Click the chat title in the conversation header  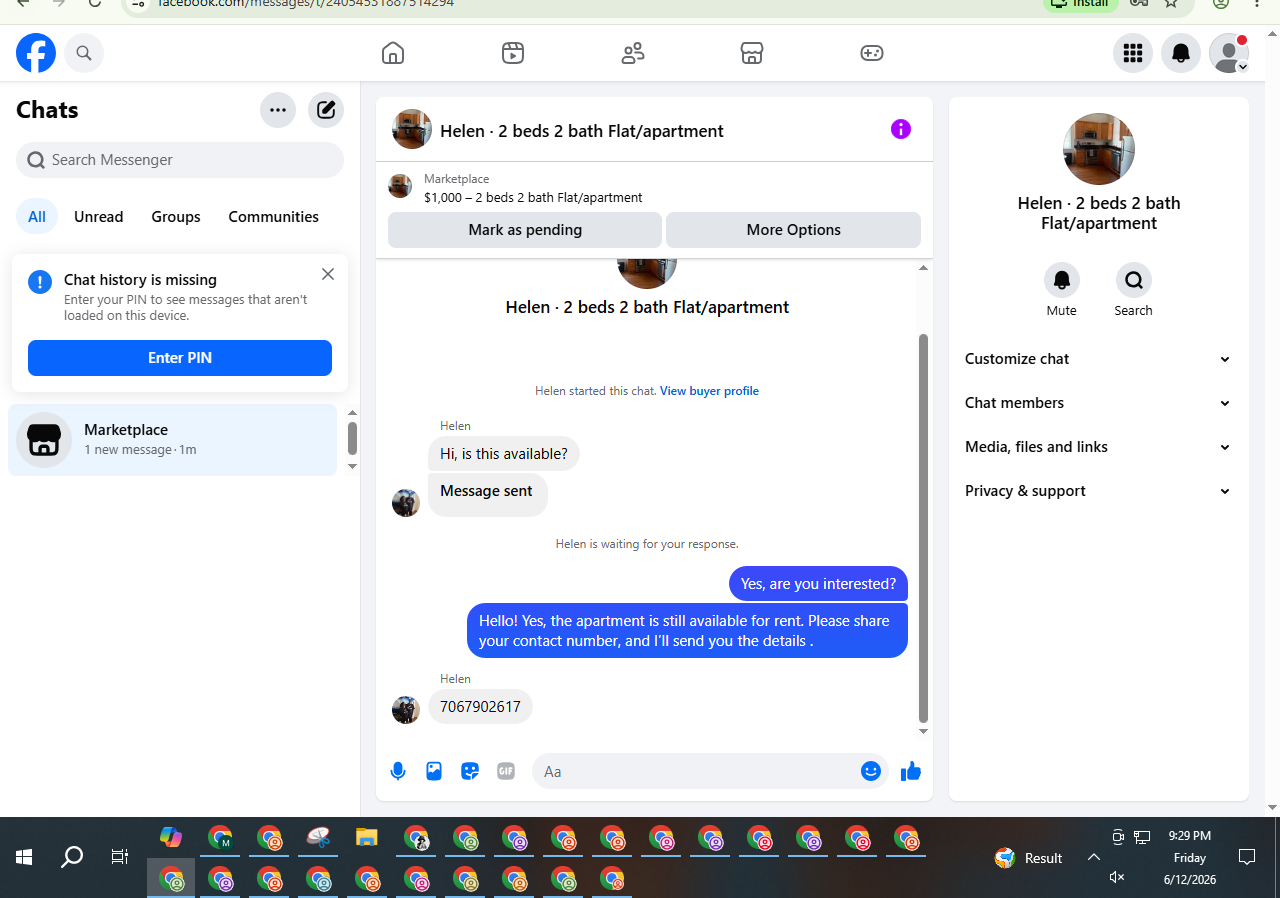pos(582,131)
